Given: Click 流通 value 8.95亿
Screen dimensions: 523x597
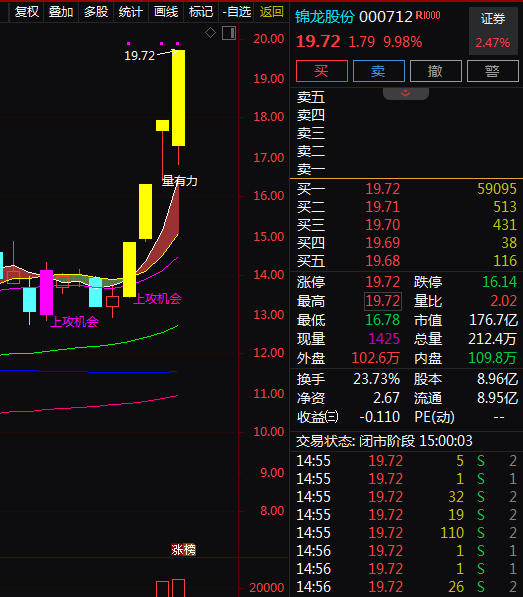Looking at the screenshot, I should point(497,398).
